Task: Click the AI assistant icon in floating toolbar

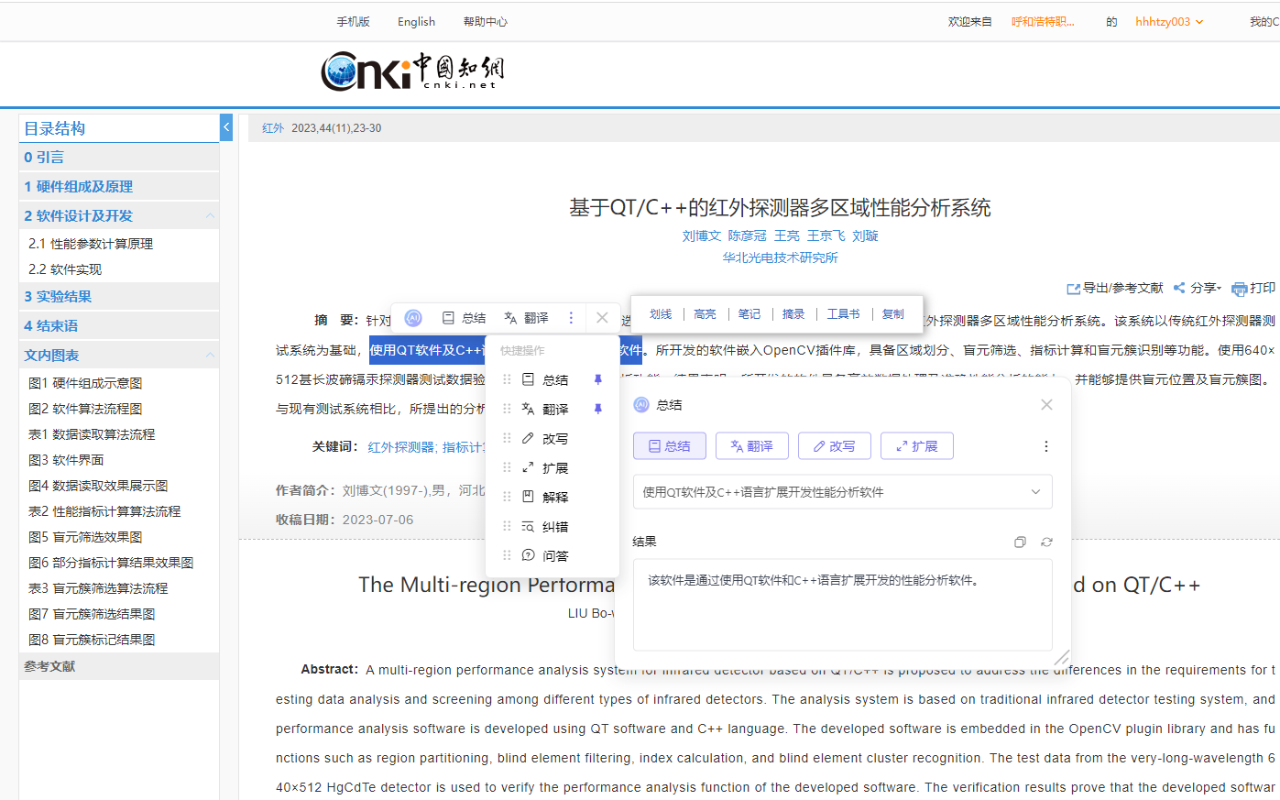Action: pyautogui.click(x=413, y=318)
